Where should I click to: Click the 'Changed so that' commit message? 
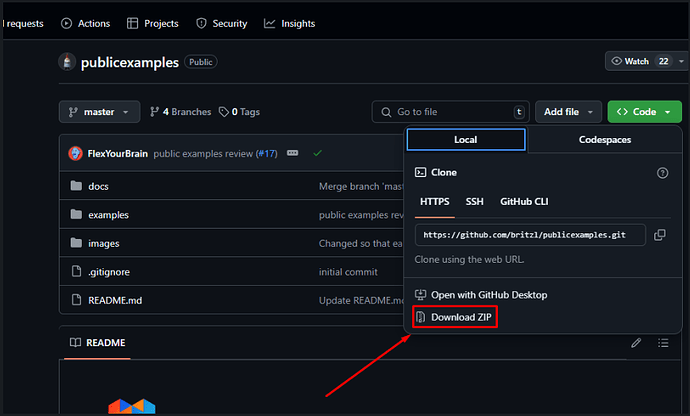[x=360, y=243]
